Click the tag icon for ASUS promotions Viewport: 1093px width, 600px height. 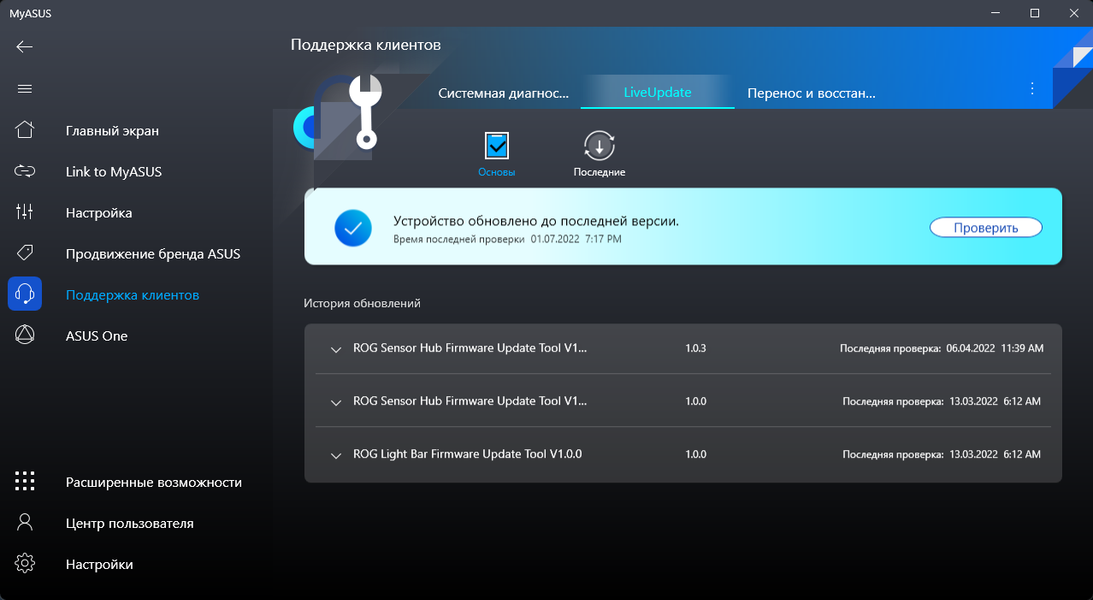pyautogui.click(x=24, y=252)
